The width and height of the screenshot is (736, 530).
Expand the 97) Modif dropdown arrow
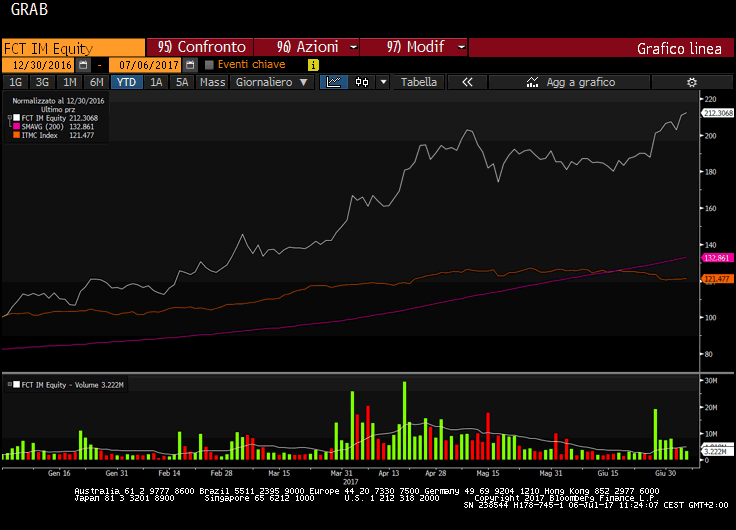[x=460, y=47]
